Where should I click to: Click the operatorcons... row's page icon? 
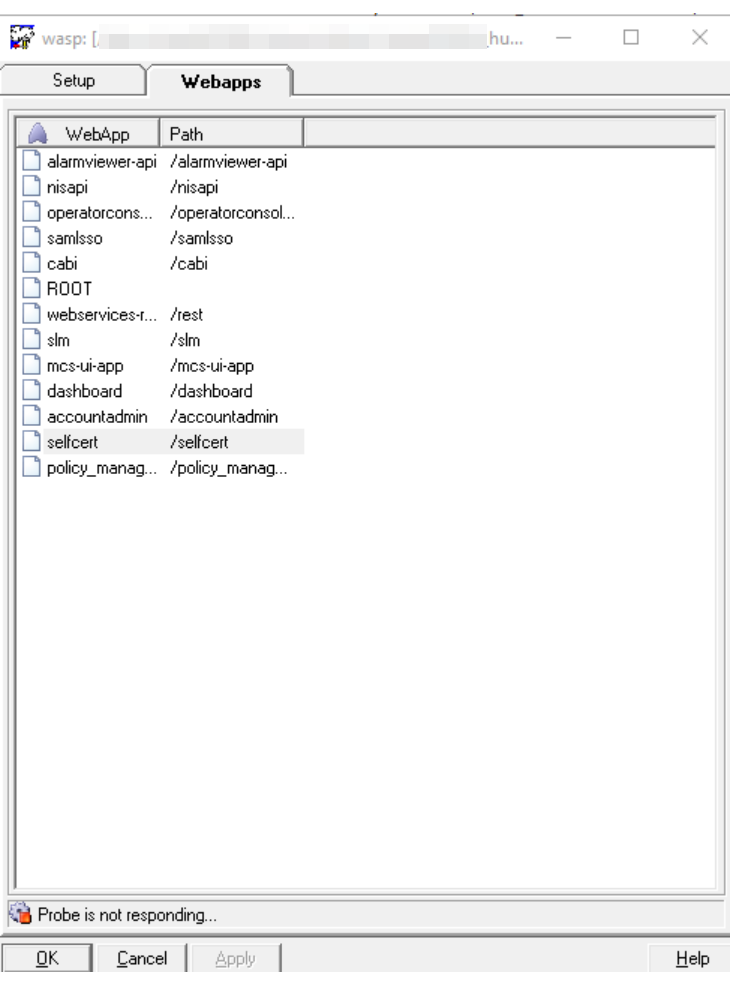(x=32, y=212)
